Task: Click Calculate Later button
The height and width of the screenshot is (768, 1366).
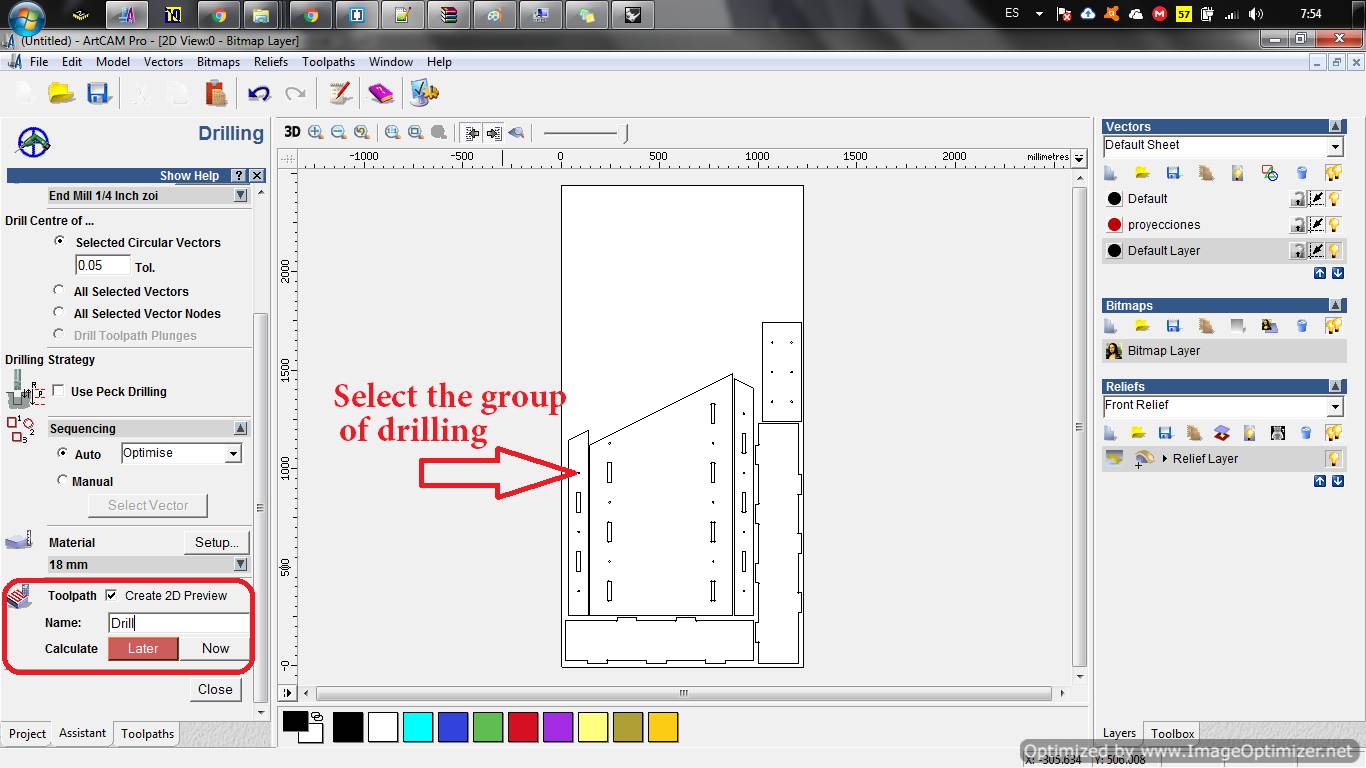Action: coord(143,648)
